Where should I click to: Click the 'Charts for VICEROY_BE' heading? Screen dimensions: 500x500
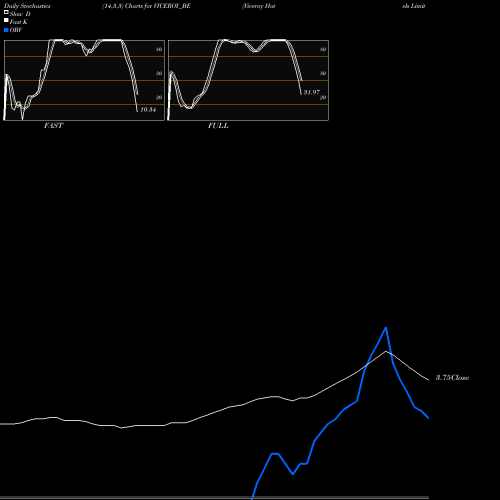click(158, 6)
